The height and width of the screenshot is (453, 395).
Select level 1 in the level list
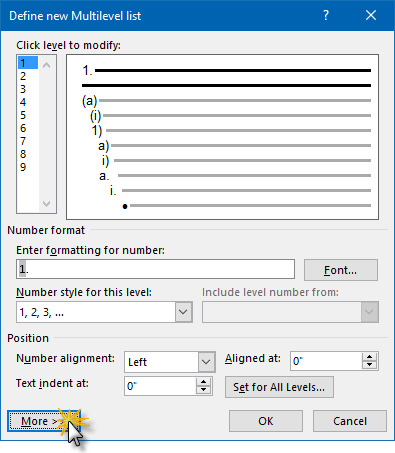pyautogui.click(x=28, y=63)
